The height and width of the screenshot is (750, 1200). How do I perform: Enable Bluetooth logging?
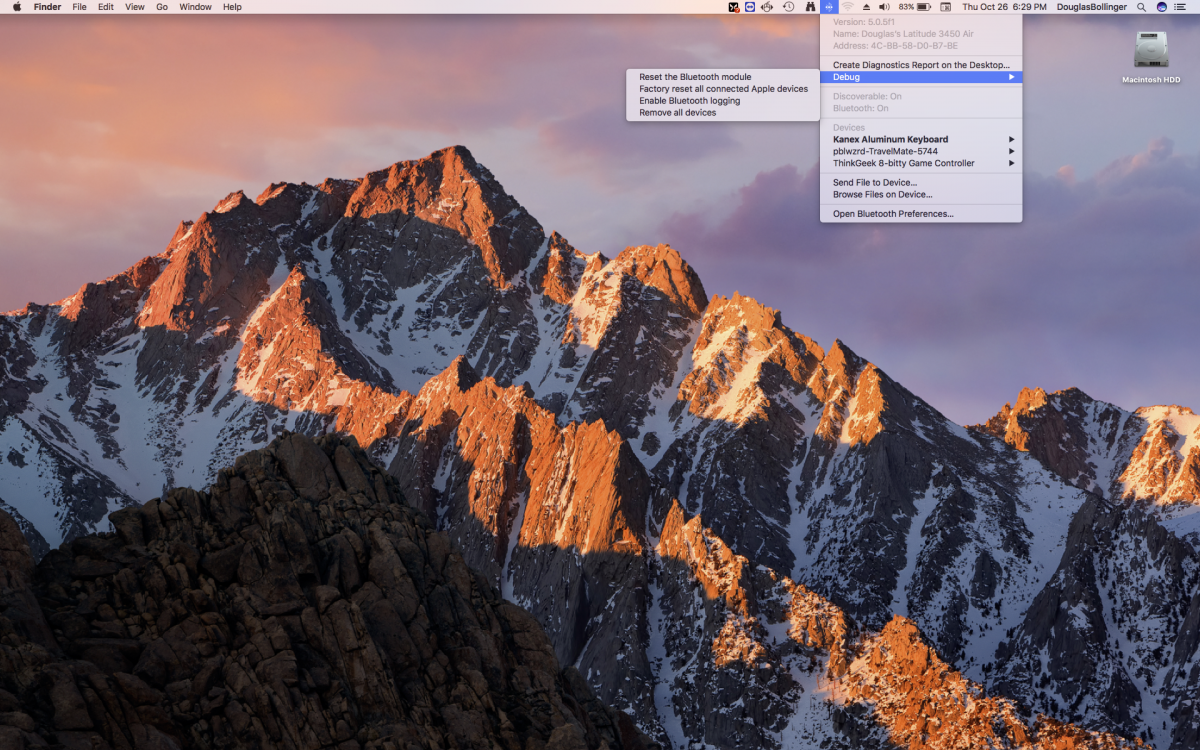pos(689,101)
